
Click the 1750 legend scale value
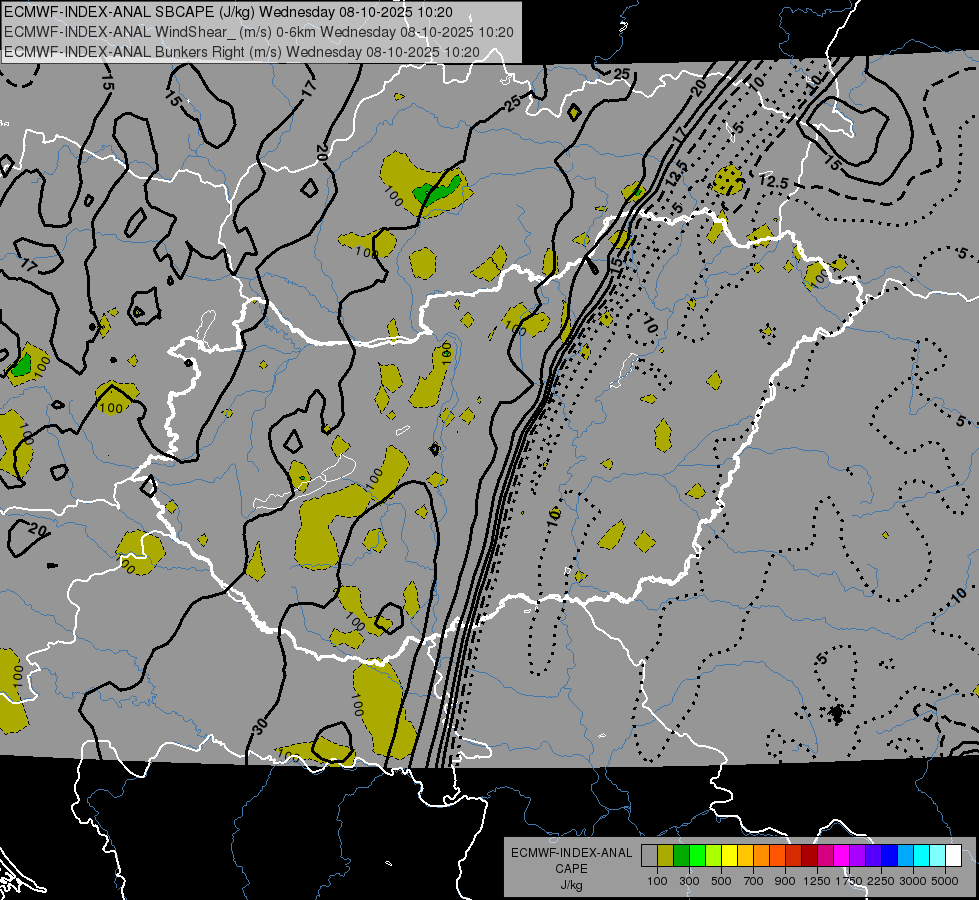pos(849,881)
